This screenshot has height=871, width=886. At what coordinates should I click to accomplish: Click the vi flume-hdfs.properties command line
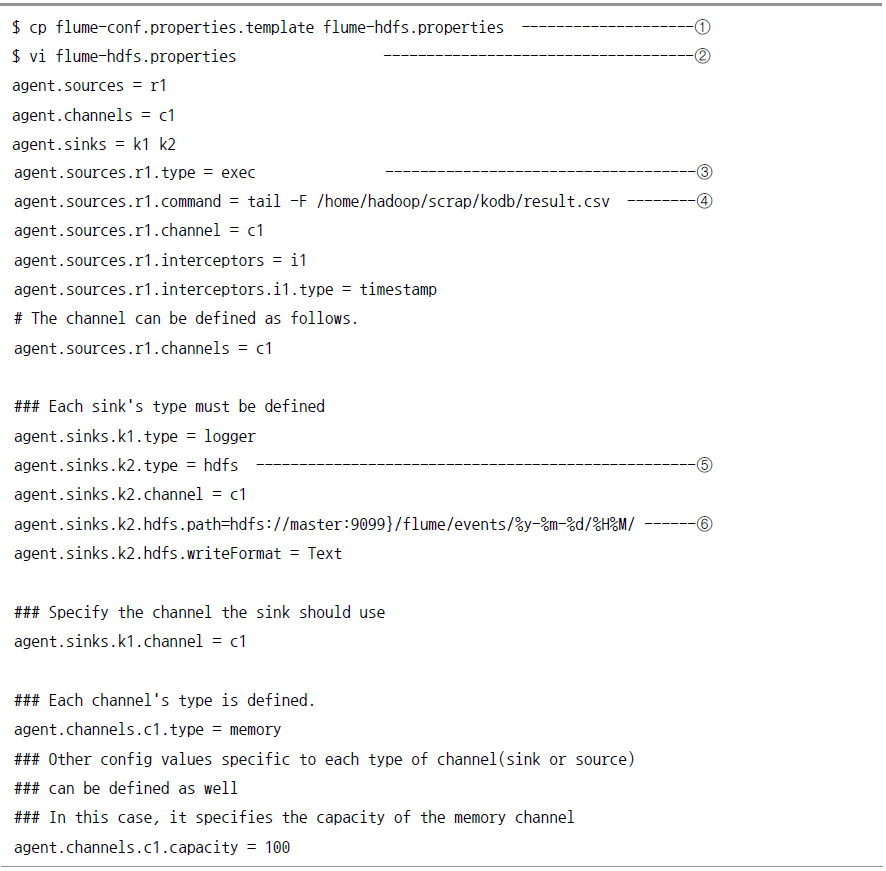coord(124,57)
